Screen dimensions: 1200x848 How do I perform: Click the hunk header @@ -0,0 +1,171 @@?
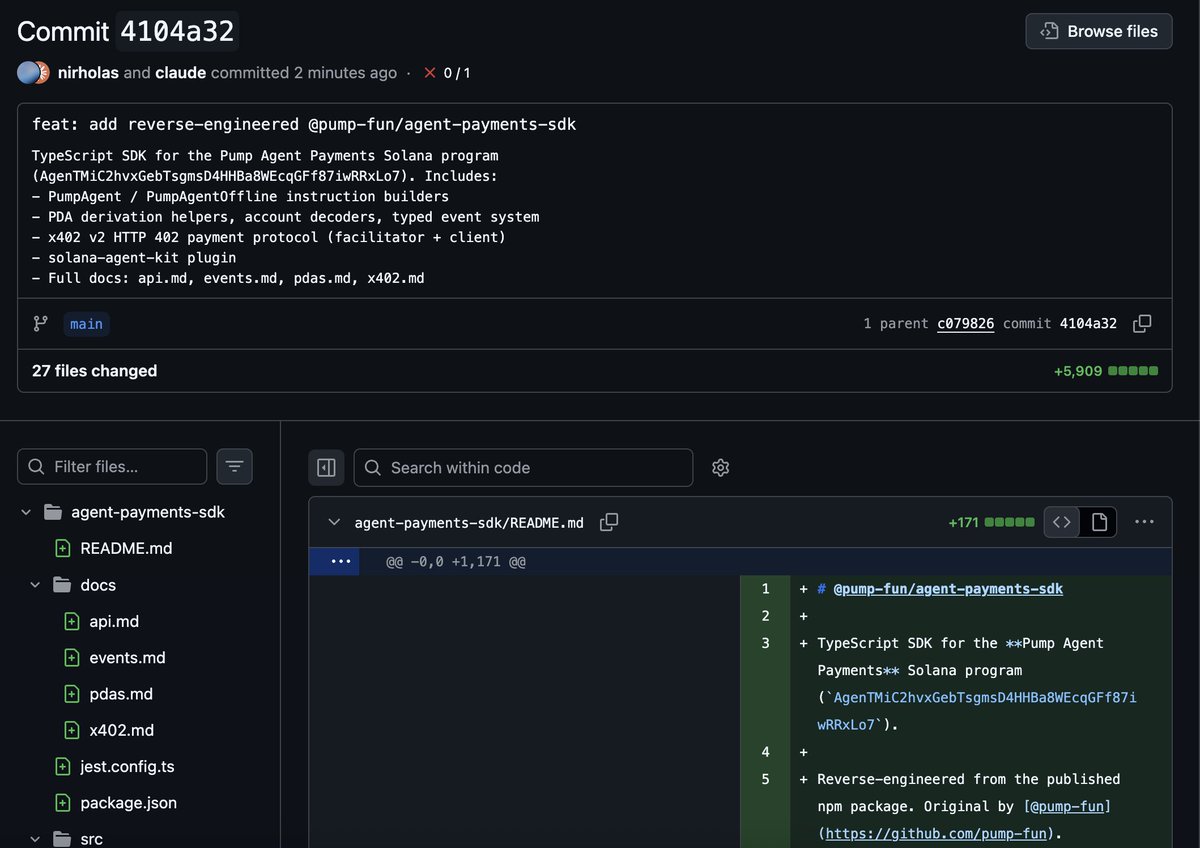coord(456,561)
